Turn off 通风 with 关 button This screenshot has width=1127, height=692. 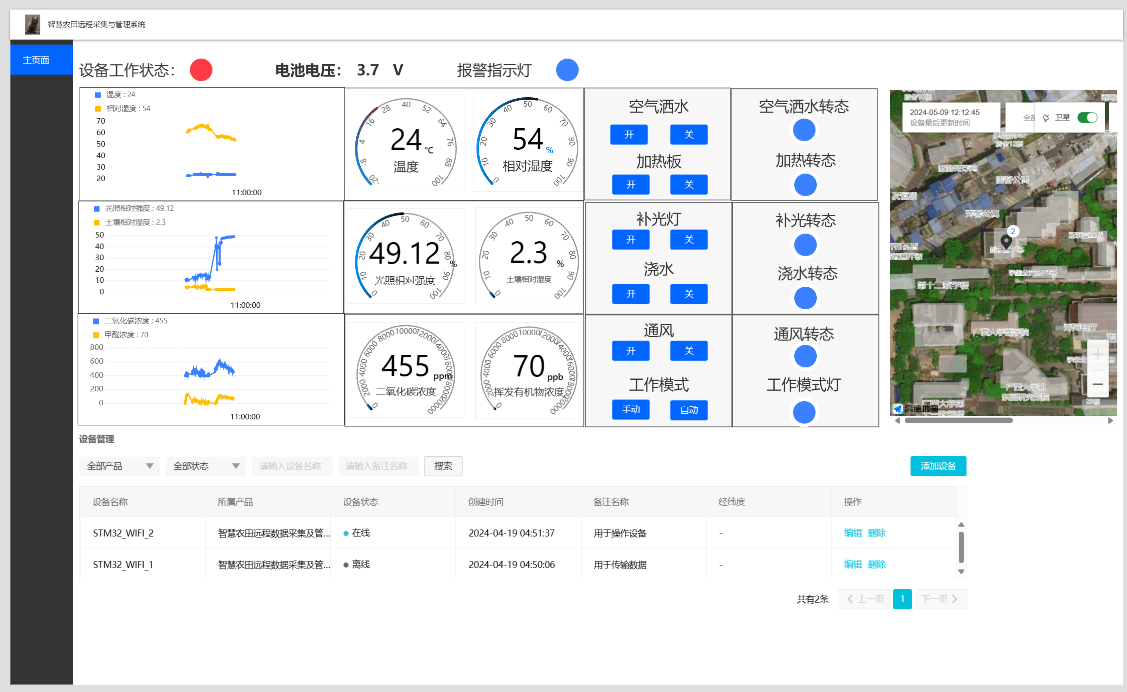pos(689,351)
